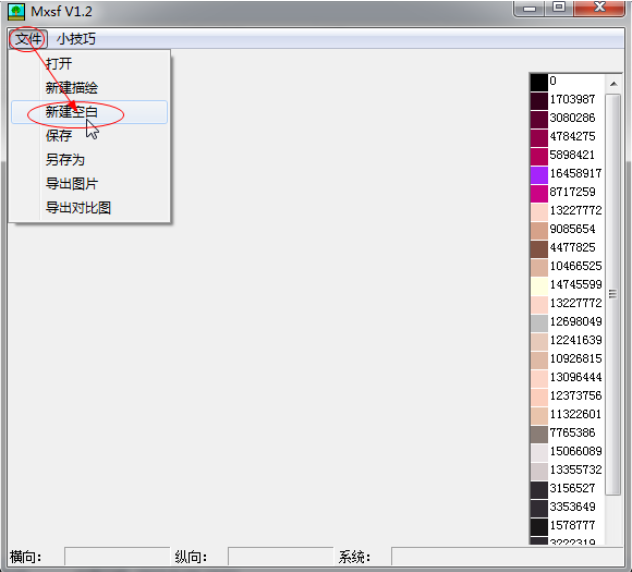Select the purple swatch 16458917

tap(539, 174)
